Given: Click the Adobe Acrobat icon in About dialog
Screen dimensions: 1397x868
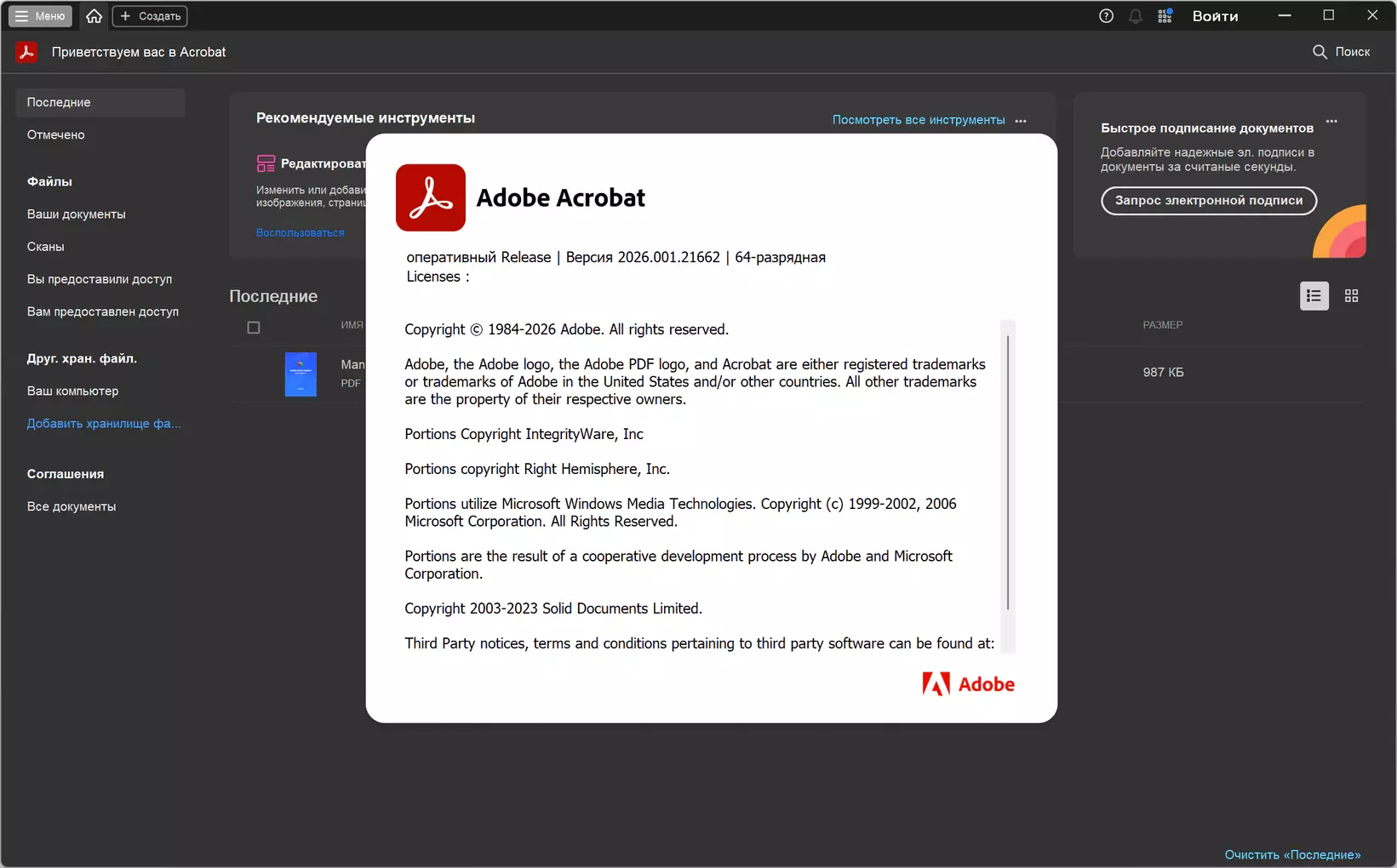Looking at the screenshot, I should click(431, 197).
